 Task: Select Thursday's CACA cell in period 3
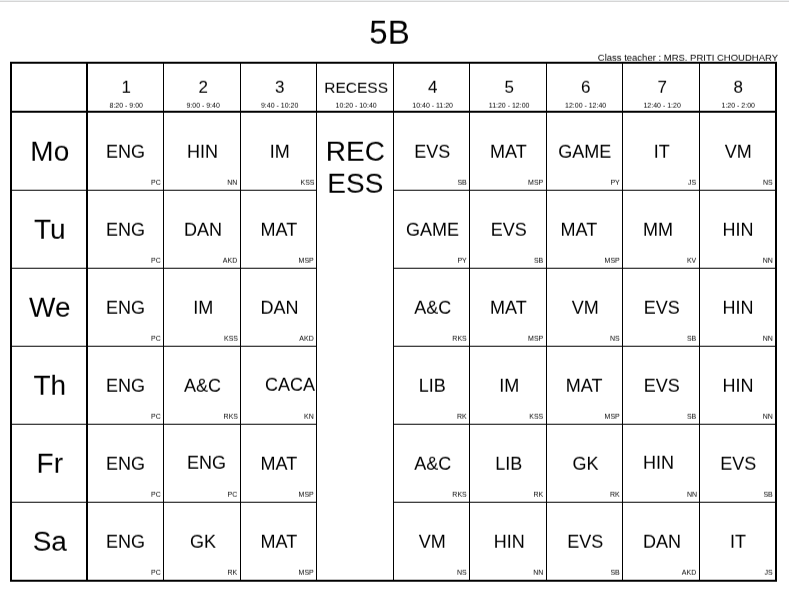point(289,385)
